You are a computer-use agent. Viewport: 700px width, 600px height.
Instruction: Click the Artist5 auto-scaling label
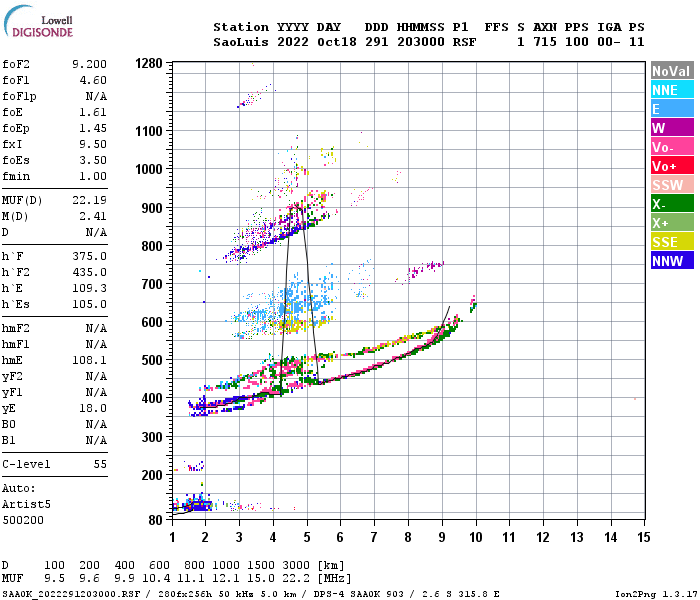coord(26,504)
